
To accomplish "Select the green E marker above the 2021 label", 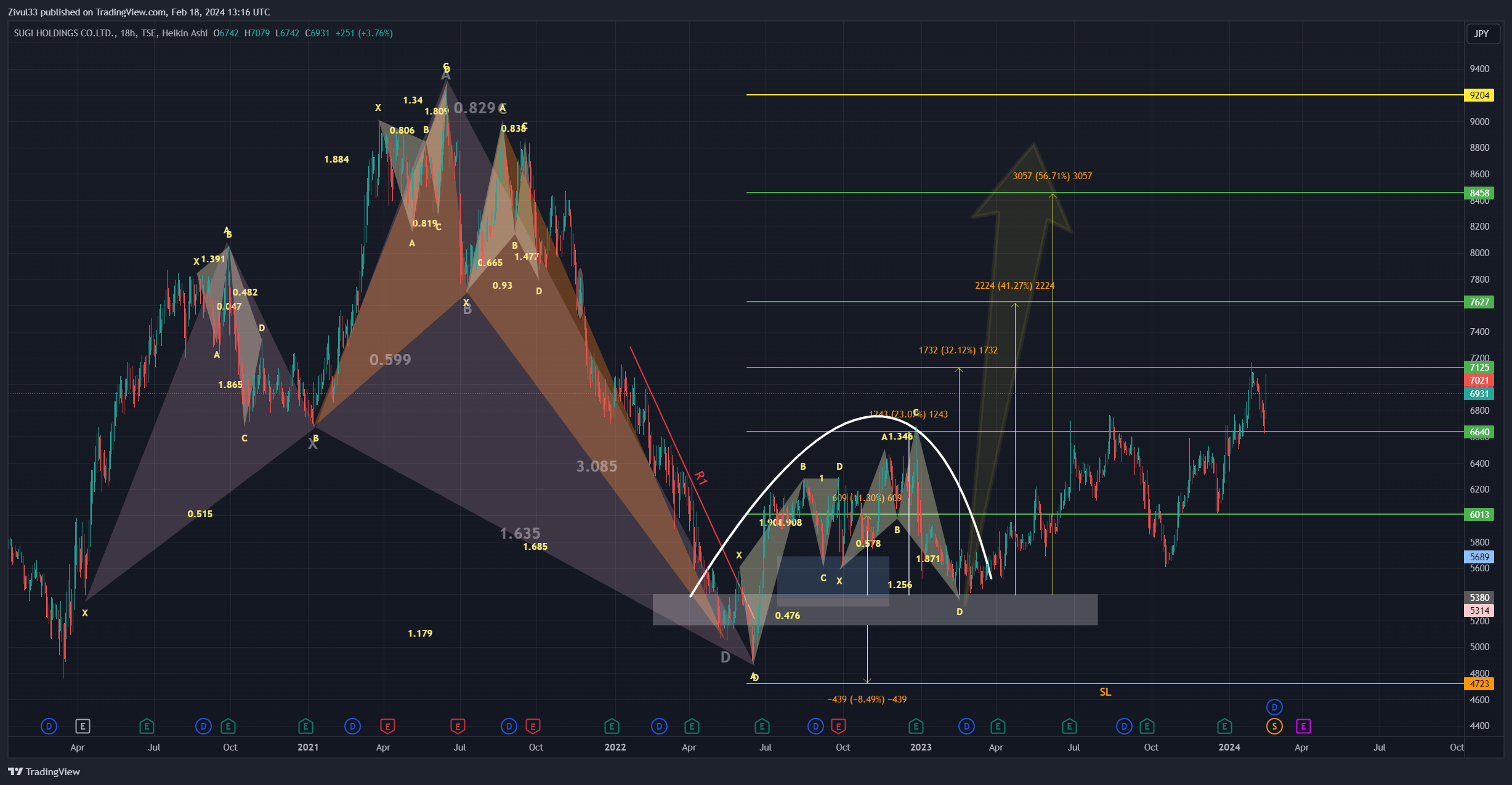I will 305,727.
